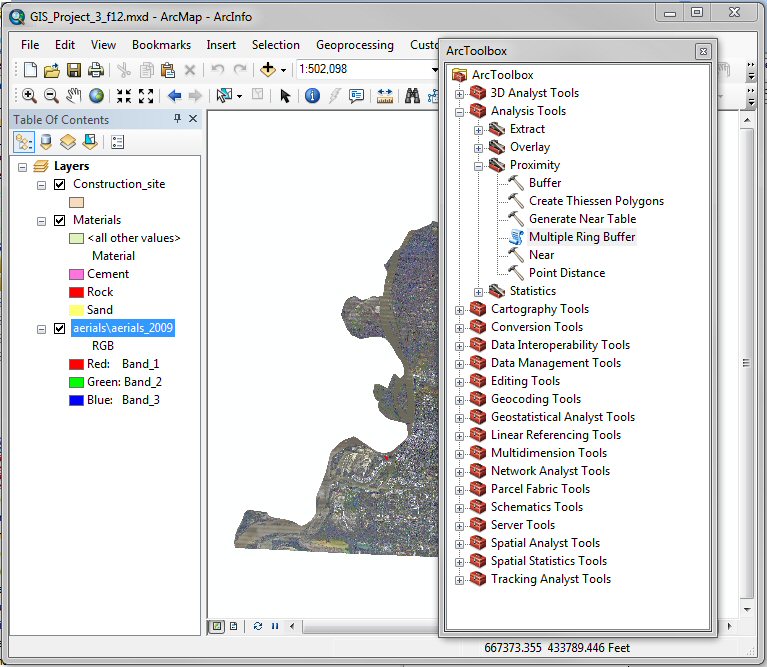This screenshot has width=767, height=667.
Task: Click the Cement pink color swatch
Action: [76, 274]
